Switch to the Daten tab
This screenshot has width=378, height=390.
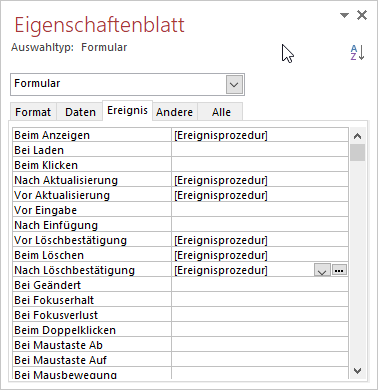pyautogui.click(x=80, y=112)
